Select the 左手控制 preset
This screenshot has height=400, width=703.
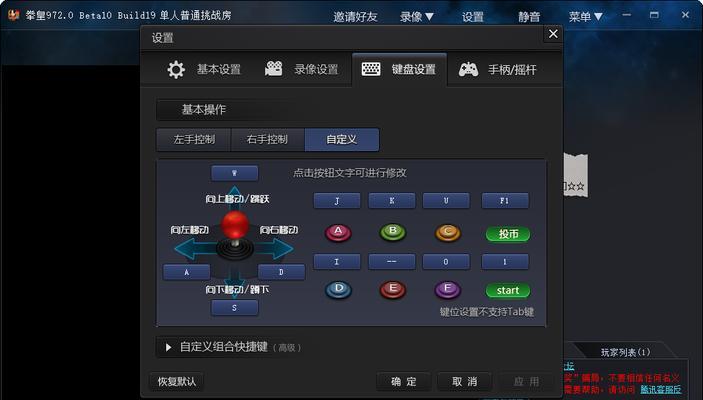194,139
